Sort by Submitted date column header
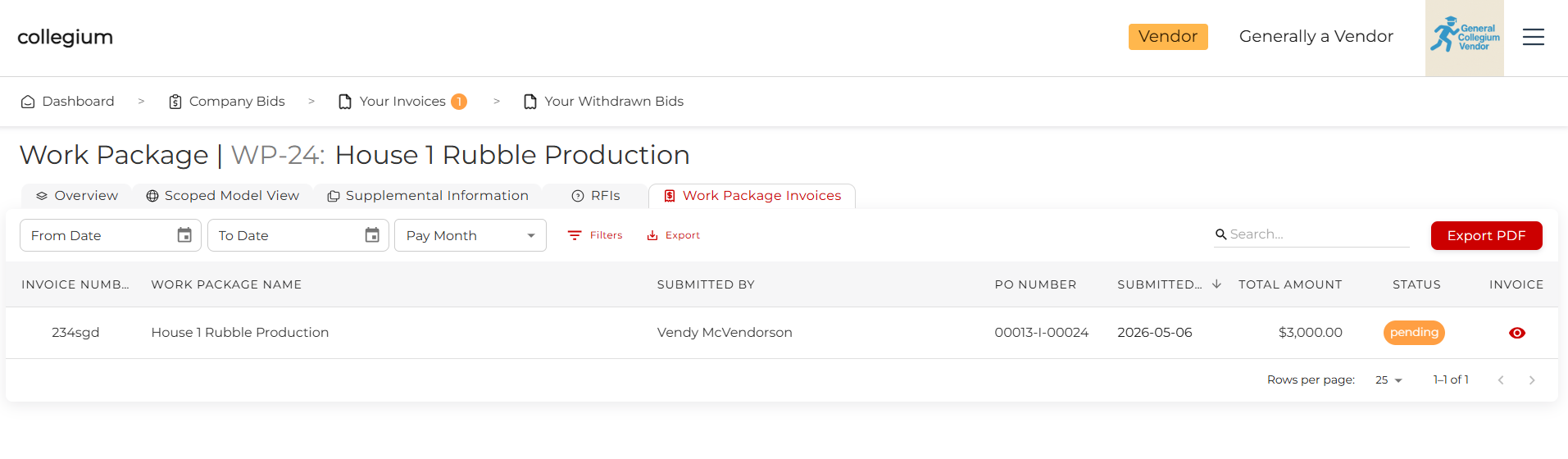The height and width of the screenshot is (459, 1568). pos(1160,284)
